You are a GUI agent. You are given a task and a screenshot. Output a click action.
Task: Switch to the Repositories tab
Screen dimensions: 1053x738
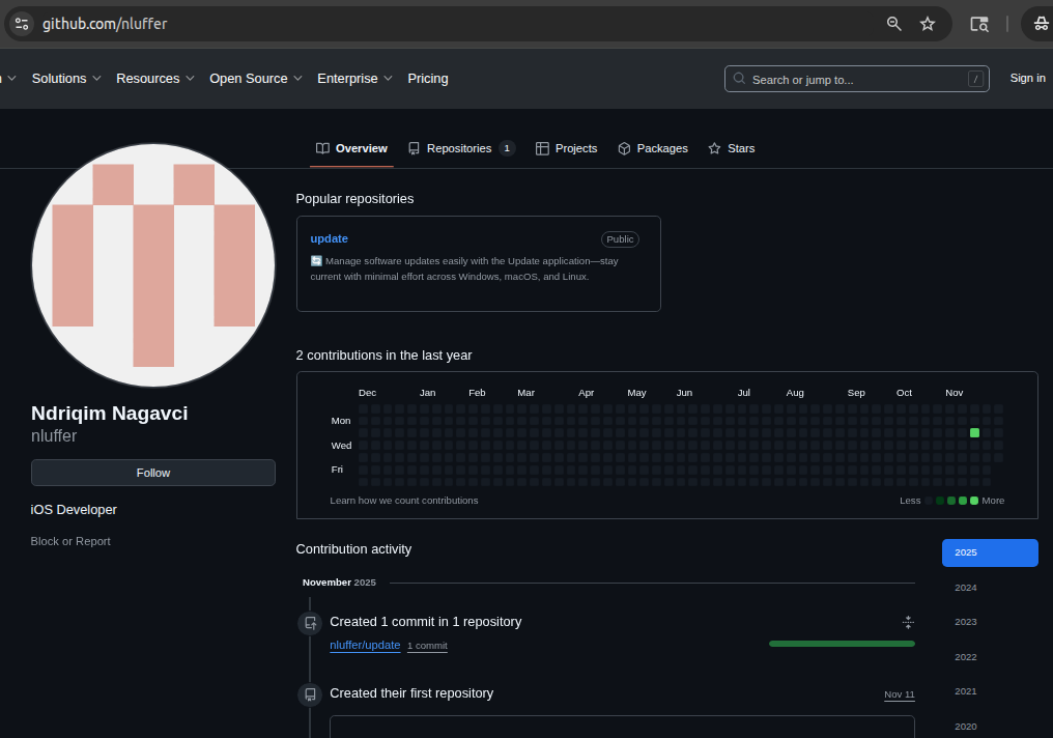pyautogui.click(x=460, y=149)
